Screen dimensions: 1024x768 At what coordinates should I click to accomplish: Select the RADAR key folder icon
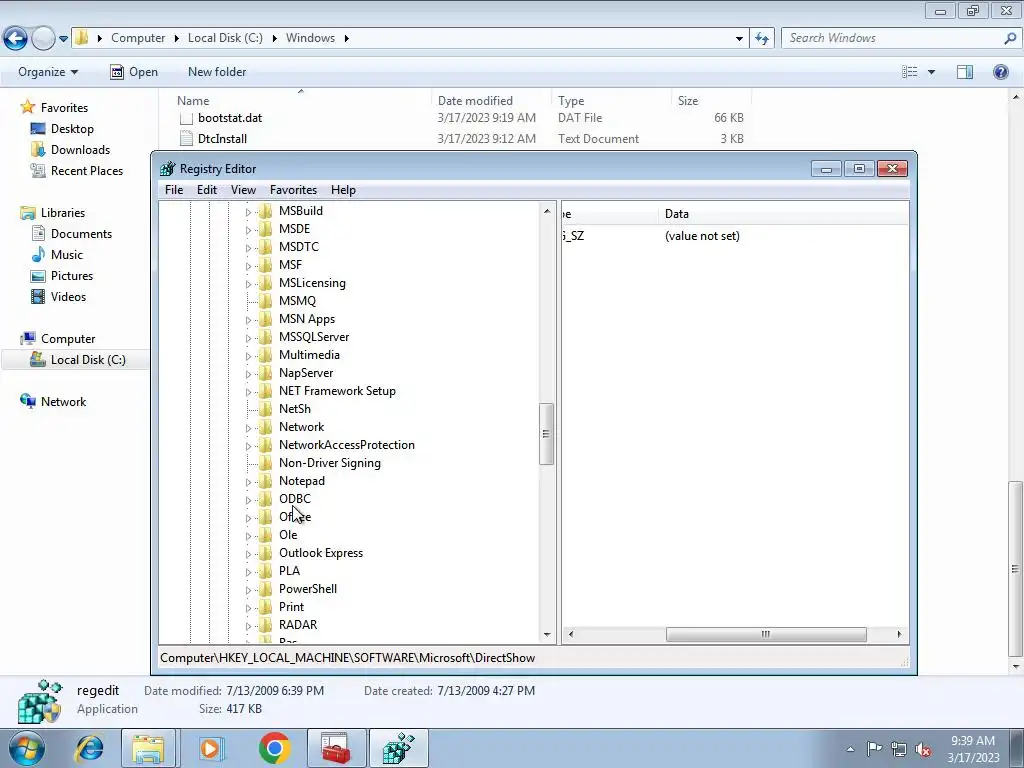tap(265, 624)
